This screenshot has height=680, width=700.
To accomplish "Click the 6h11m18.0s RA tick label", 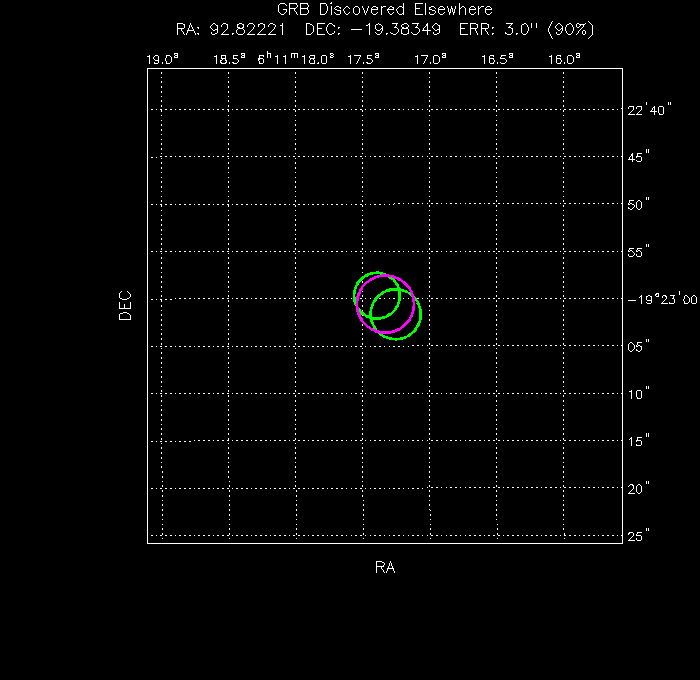I will click(296, 58).
